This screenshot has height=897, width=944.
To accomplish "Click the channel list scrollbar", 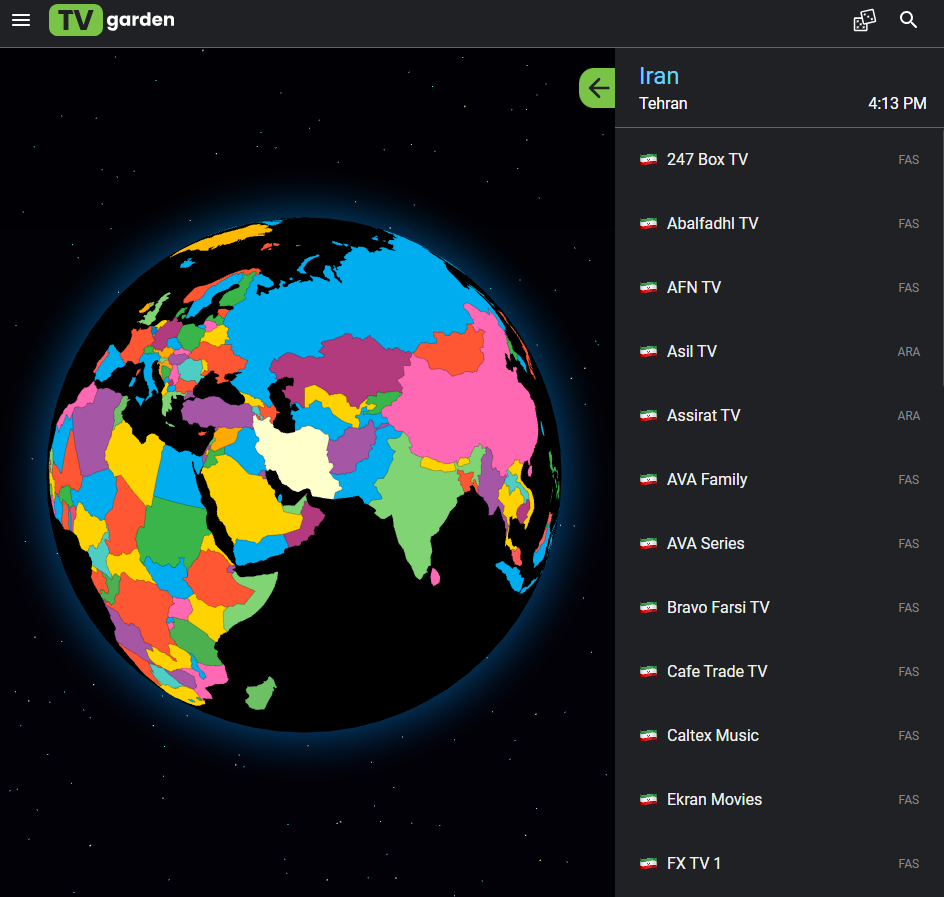I will pos(942,256).
